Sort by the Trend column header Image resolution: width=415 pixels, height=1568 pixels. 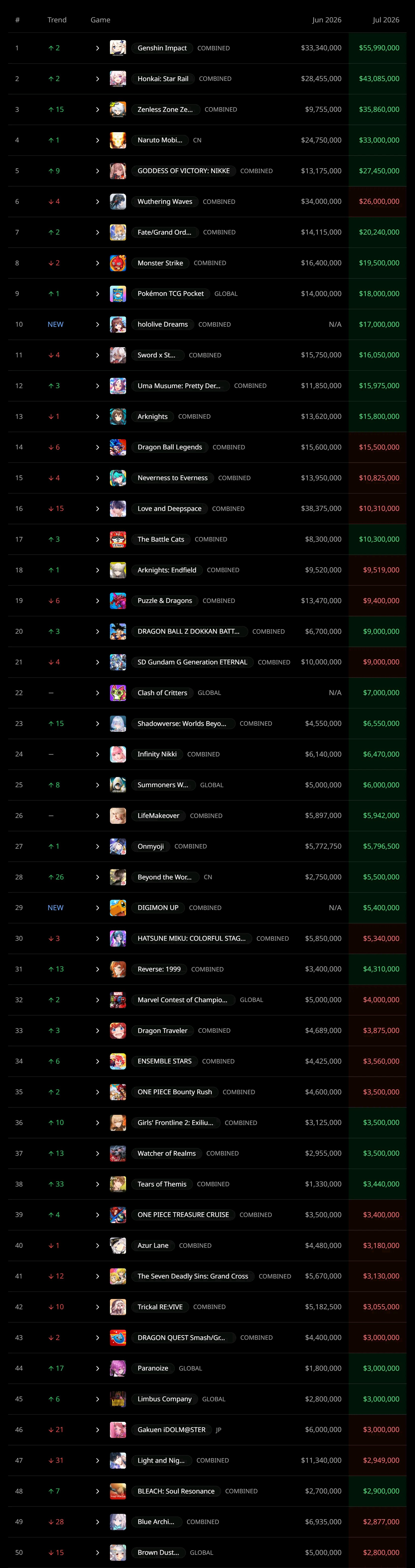tap(57, 20)
